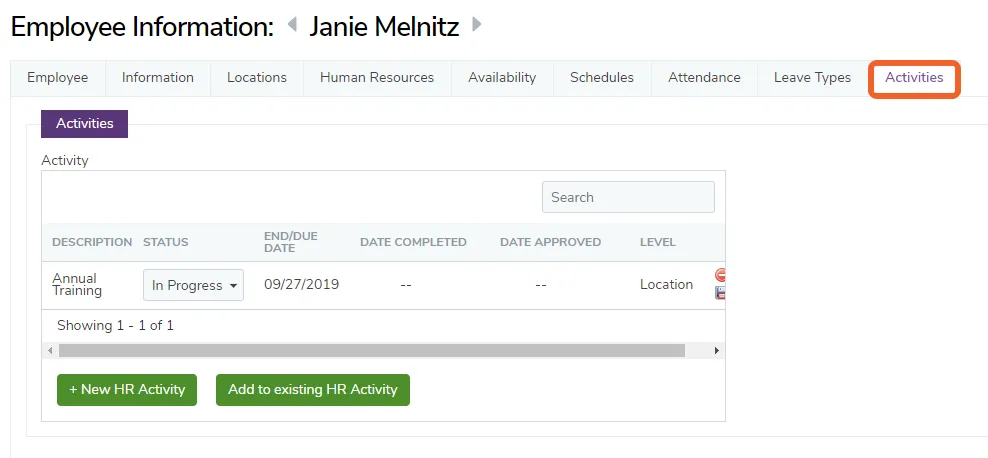Viewport: 988px width, 458px height.
Task: Click the horizontal scrollbar thumb
Action: [x=372, y=350]
